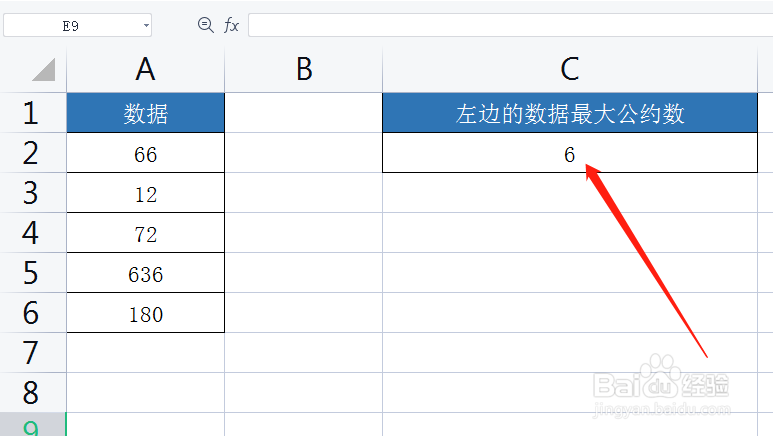773x436 pixels.
Task: Click the 左边的数据最大公约数 header cell
Action: tap(570, 114)
